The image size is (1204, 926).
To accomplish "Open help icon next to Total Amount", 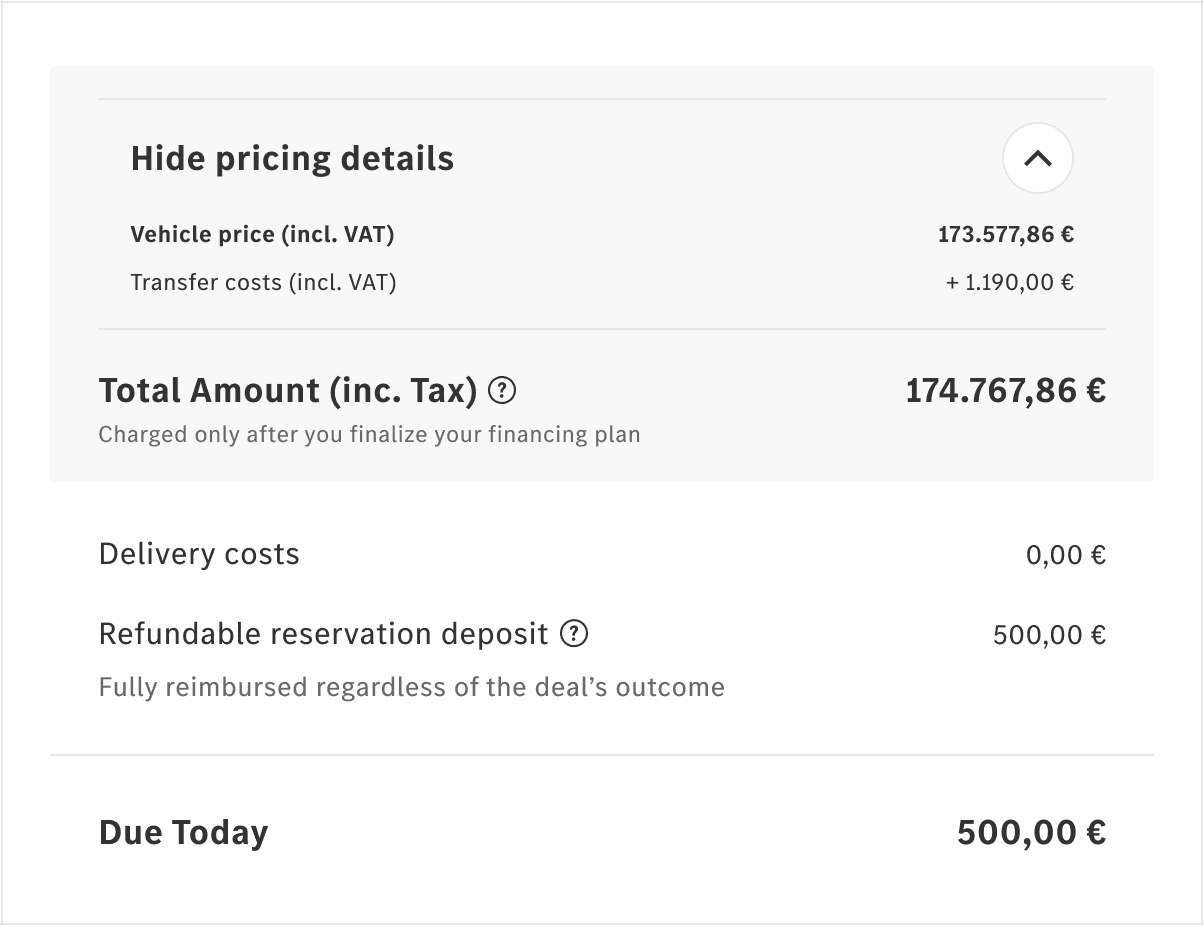I will [x=502, y=390].
